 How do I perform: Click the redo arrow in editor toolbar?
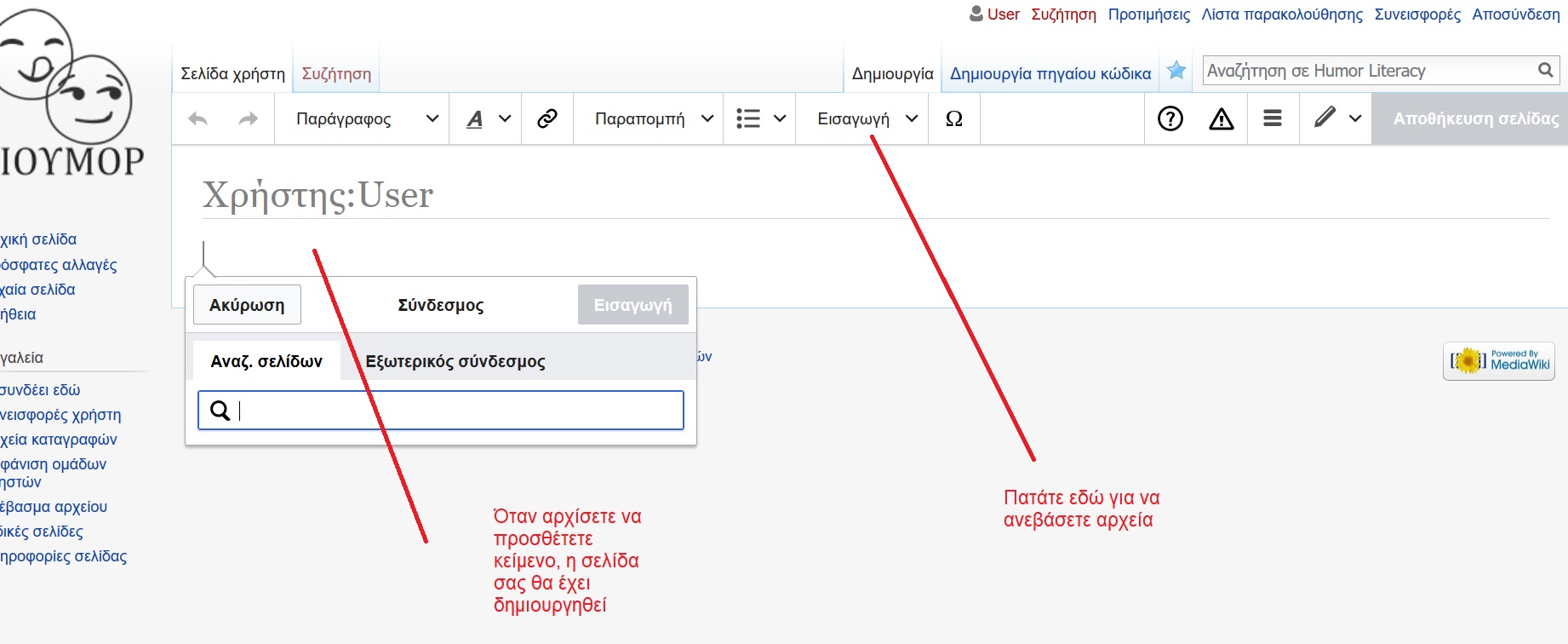249,119
